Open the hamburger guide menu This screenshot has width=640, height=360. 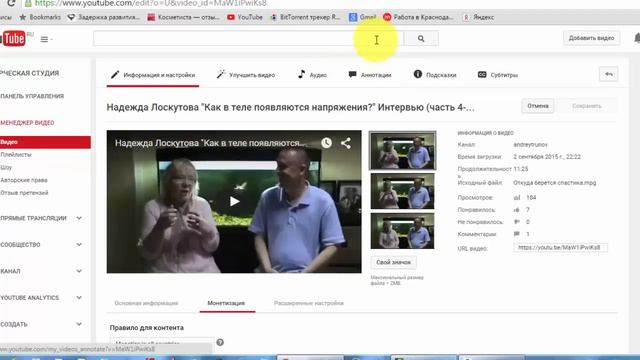[x=44, y=39]
